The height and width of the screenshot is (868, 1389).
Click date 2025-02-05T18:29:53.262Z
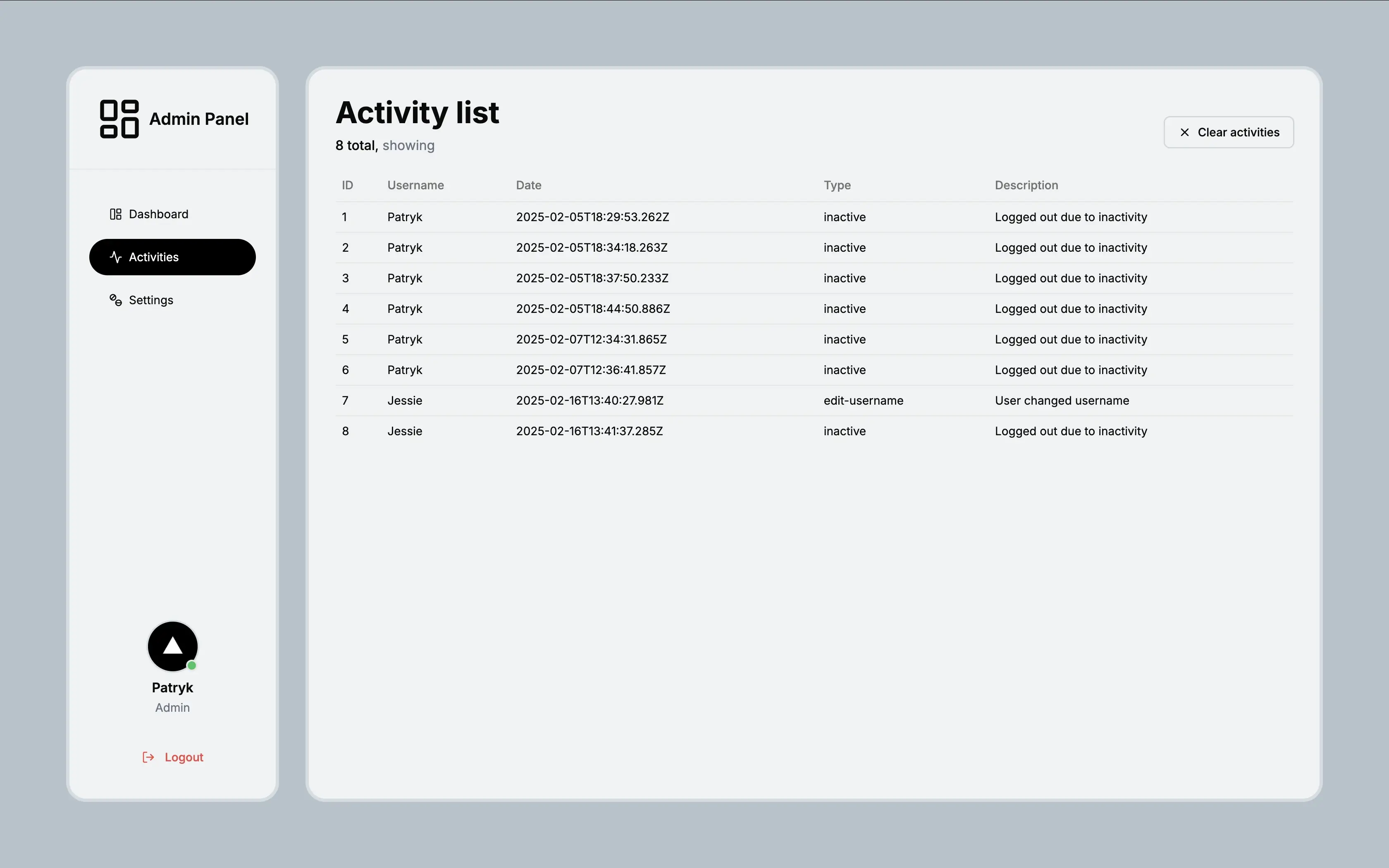[x=592, y=217]
